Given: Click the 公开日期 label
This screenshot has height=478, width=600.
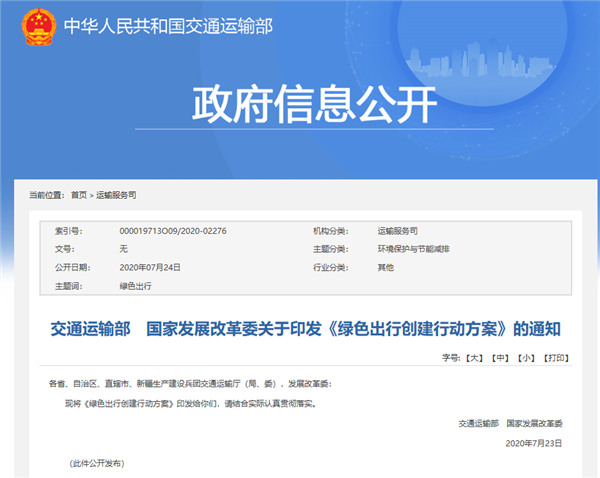Looking at the screenshot, I should [73, 268].
